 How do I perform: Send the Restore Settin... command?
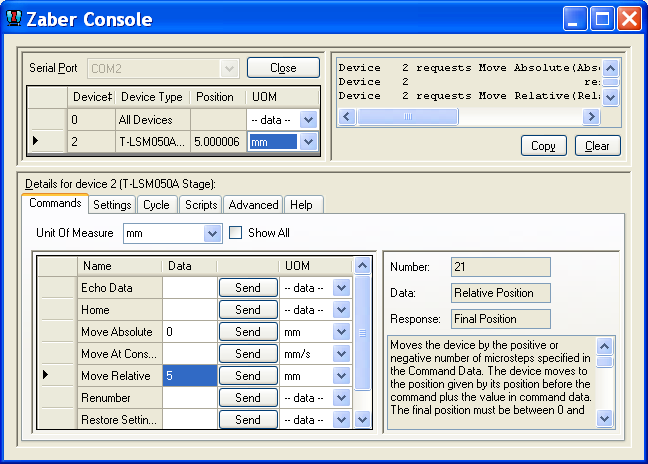248,419
